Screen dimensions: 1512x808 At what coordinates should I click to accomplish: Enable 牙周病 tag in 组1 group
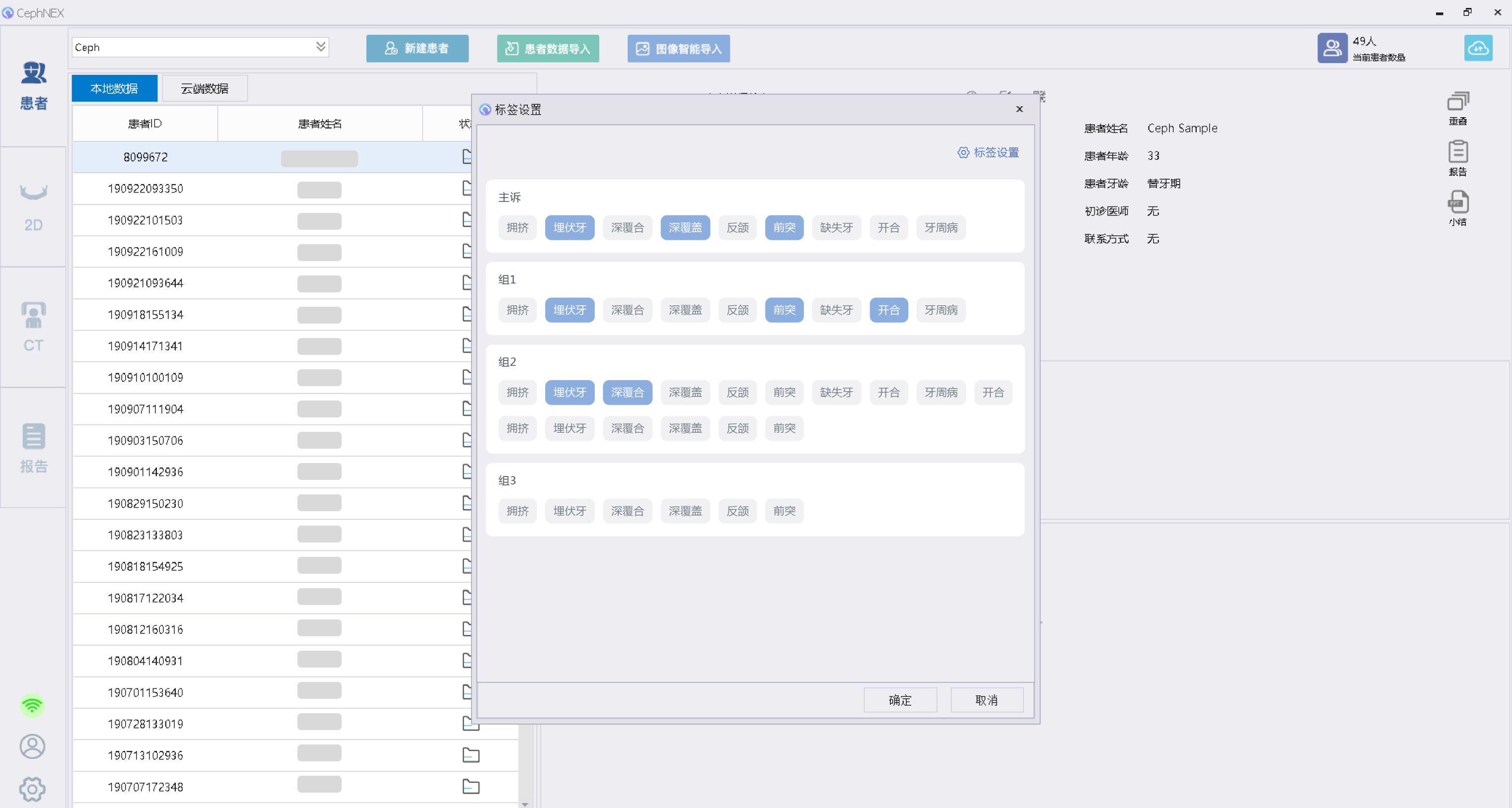940,310
